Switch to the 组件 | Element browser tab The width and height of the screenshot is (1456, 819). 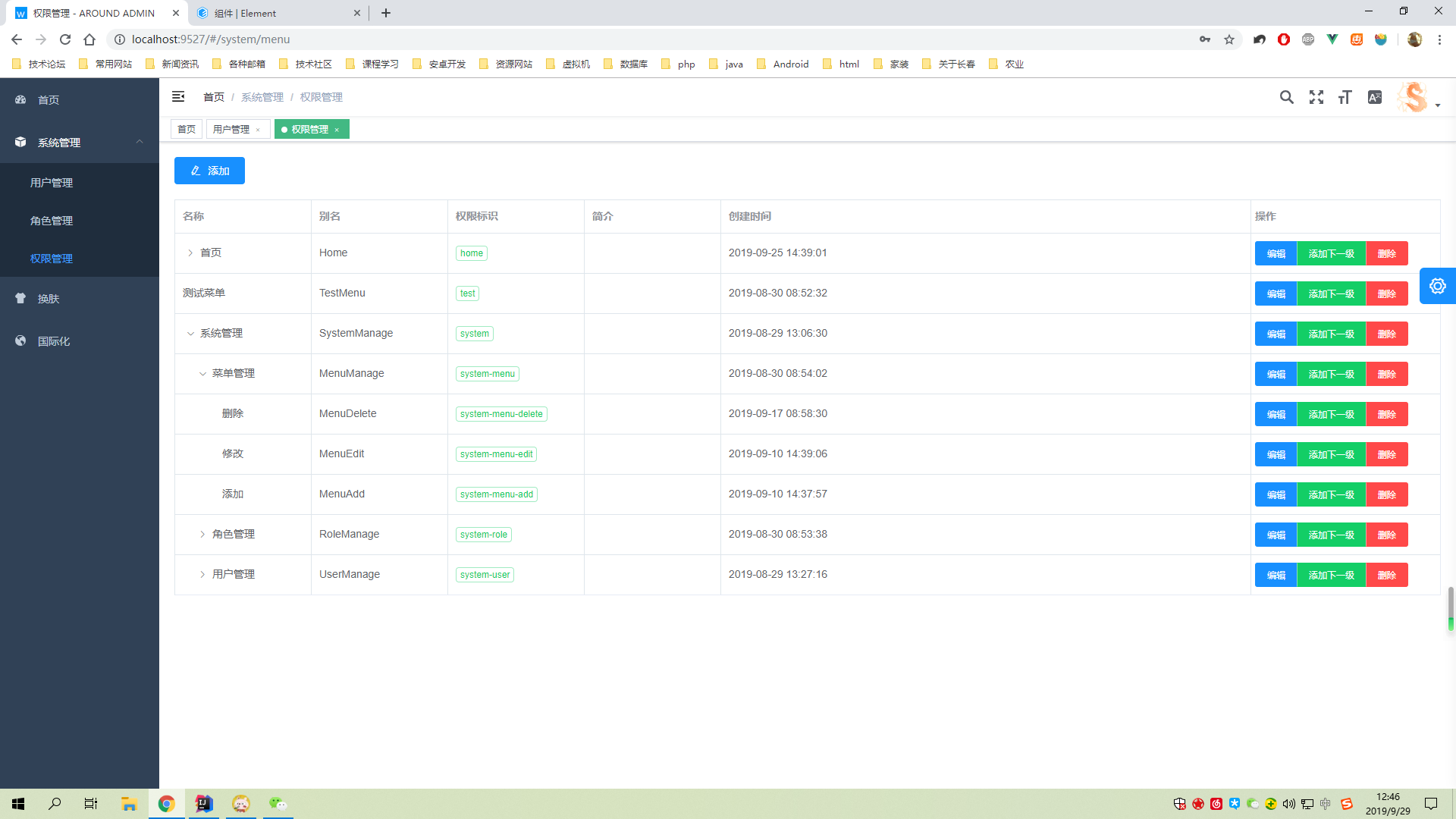277,13
